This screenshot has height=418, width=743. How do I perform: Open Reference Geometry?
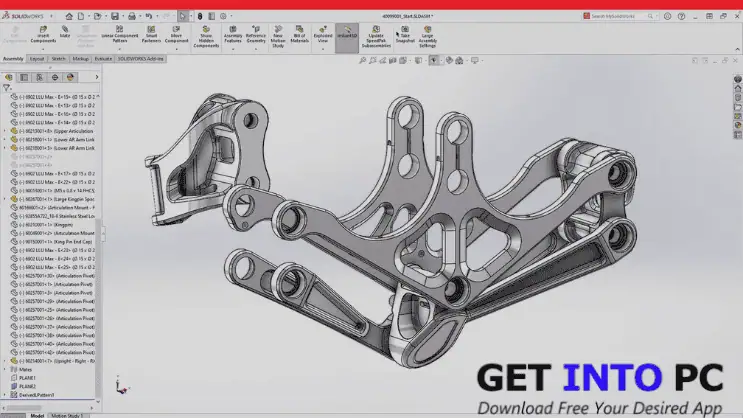256,35
